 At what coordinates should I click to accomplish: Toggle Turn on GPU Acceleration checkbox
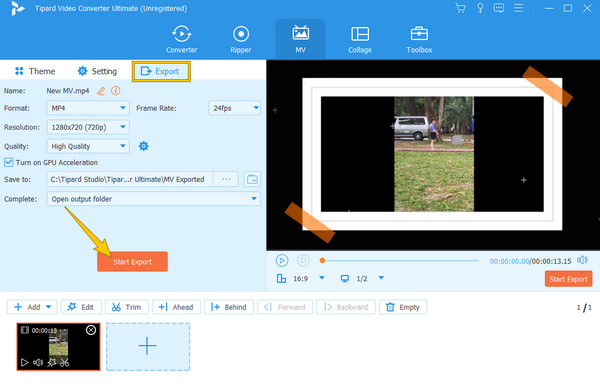click(x=8, y=162)
